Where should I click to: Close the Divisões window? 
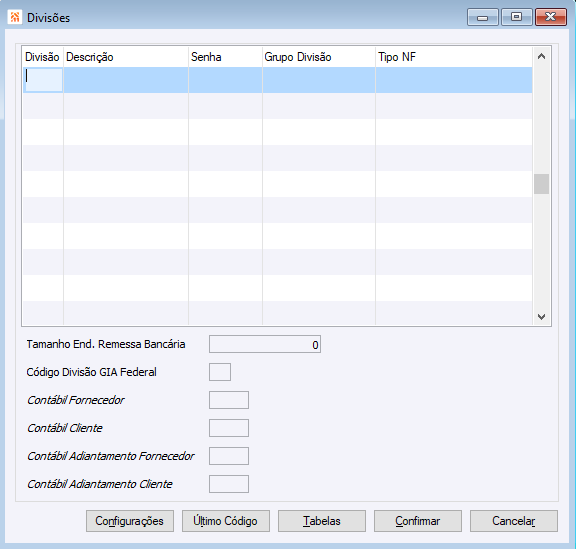(551, 17)
